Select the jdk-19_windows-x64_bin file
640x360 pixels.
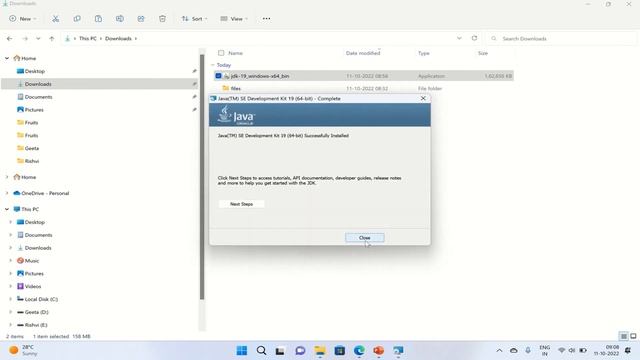pos(364,76)
